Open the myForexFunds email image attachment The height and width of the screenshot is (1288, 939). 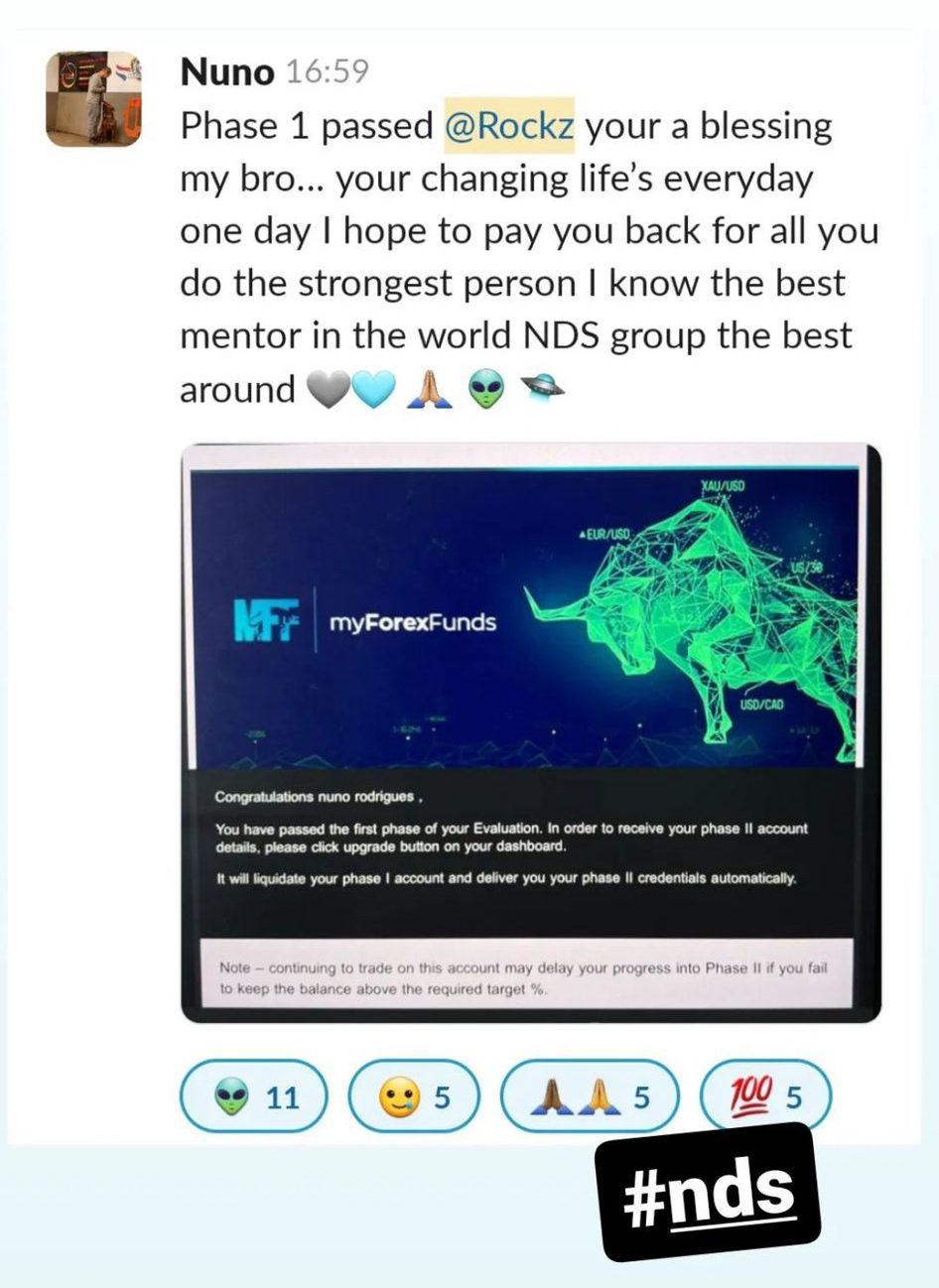click(531, 733)
